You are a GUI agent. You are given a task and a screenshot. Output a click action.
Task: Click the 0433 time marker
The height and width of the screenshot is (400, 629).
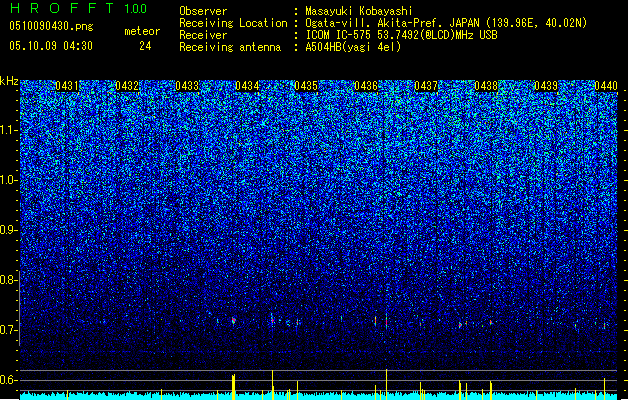[187, 86]
